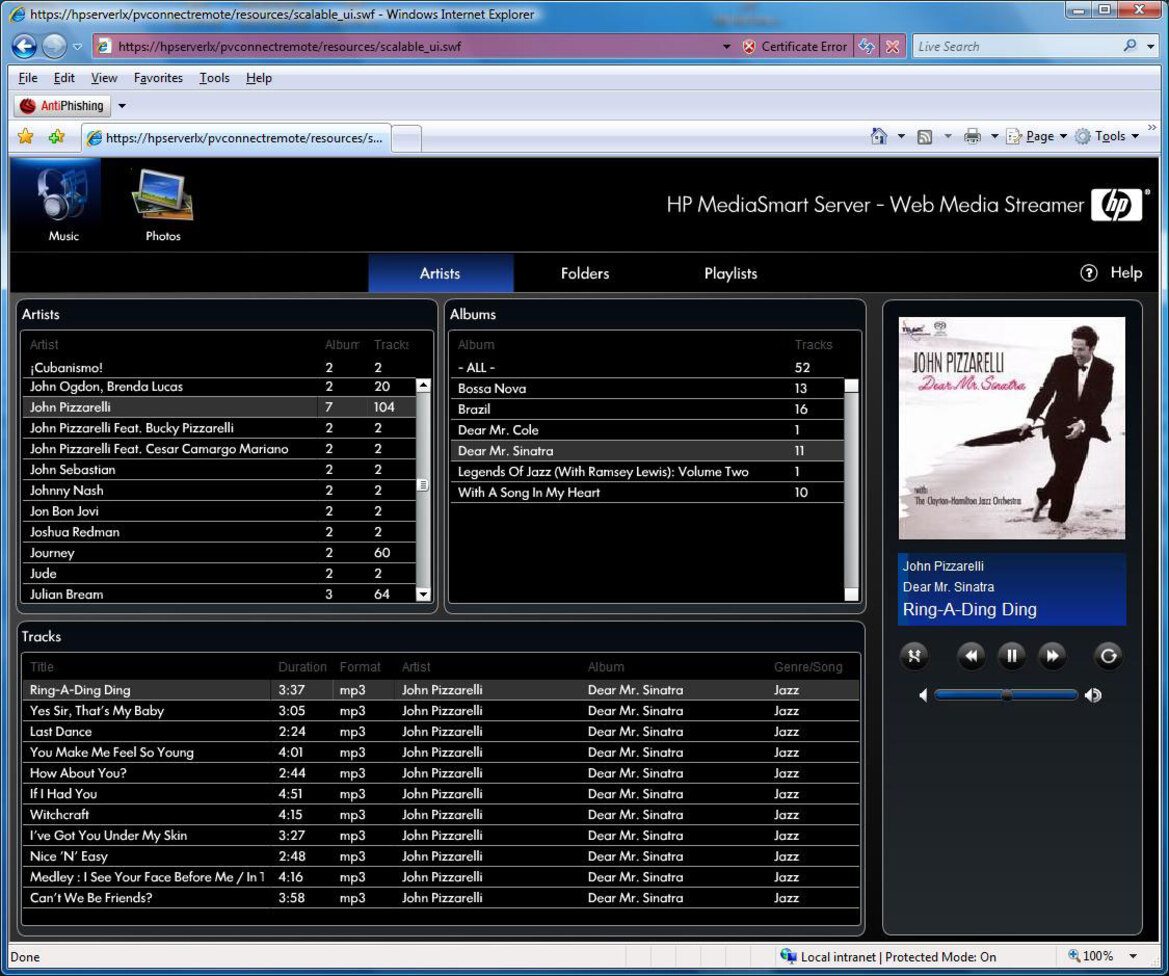
Task: Click the Live Search magnifier icon
Action: (1130, 45)
